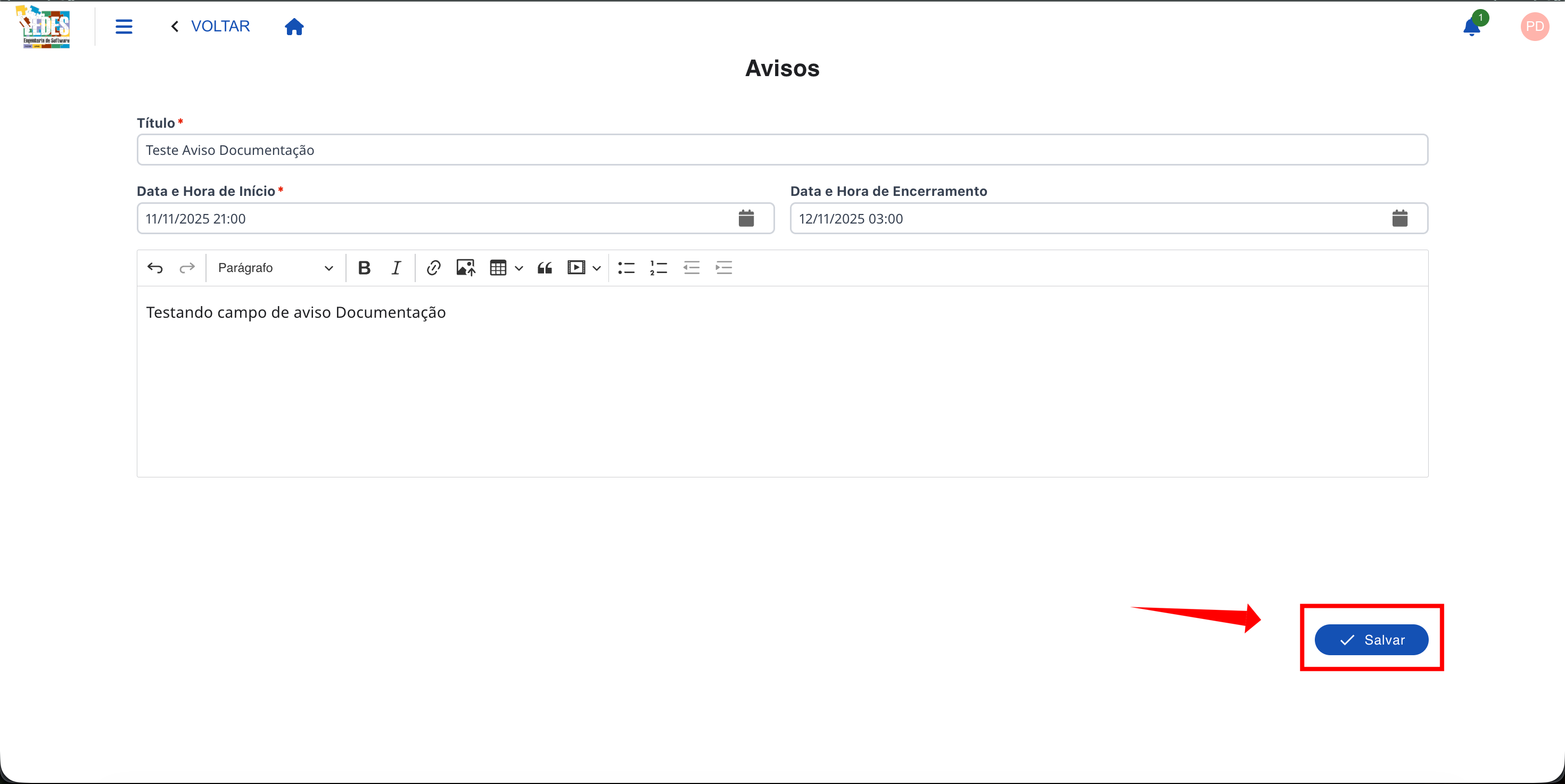
Task: Toggle italic text formatting
Action: pyautogui.click(x=396, y=268)
